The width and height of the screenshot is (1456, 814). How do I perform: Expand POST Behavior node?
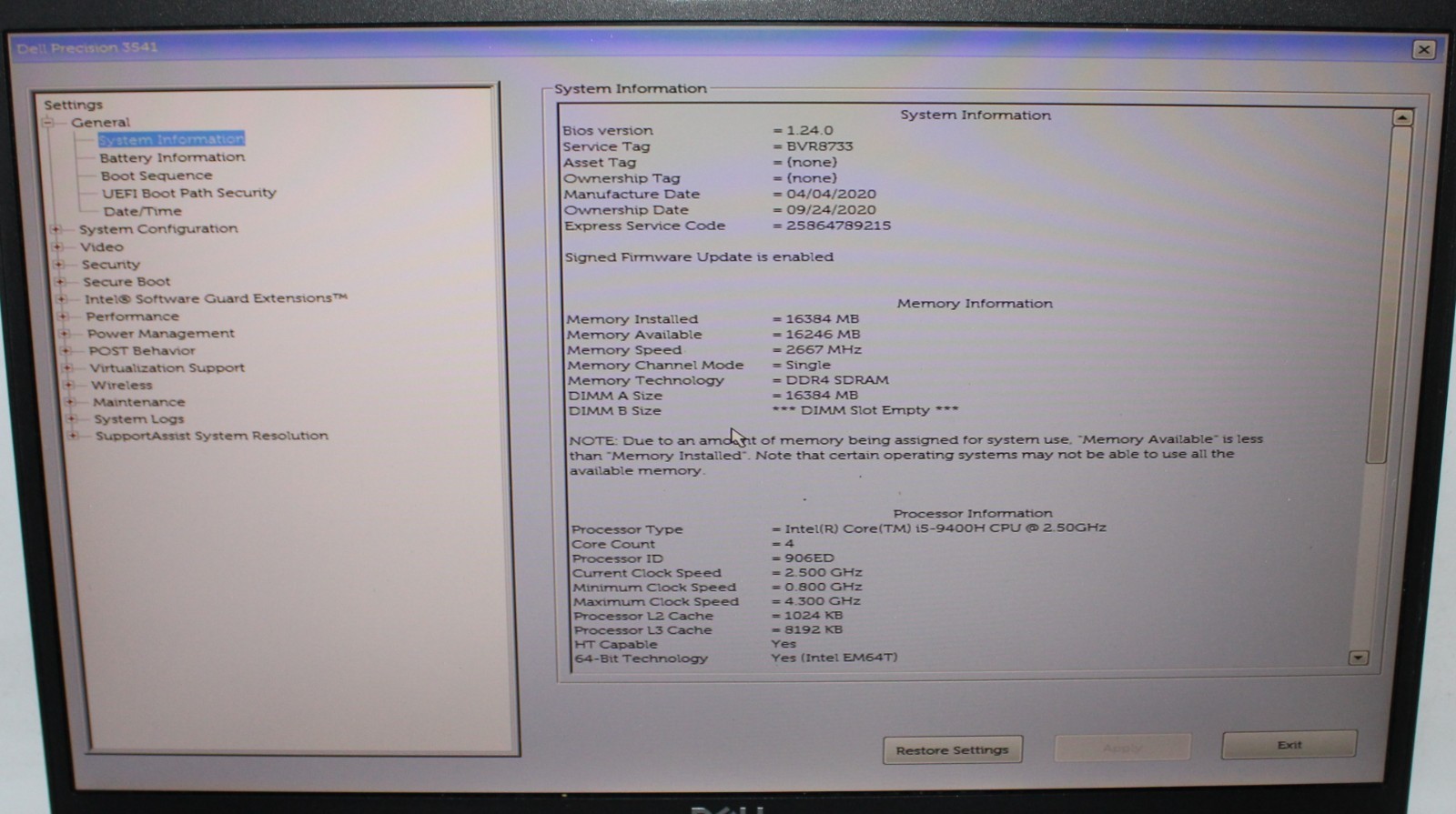[66, 351]
